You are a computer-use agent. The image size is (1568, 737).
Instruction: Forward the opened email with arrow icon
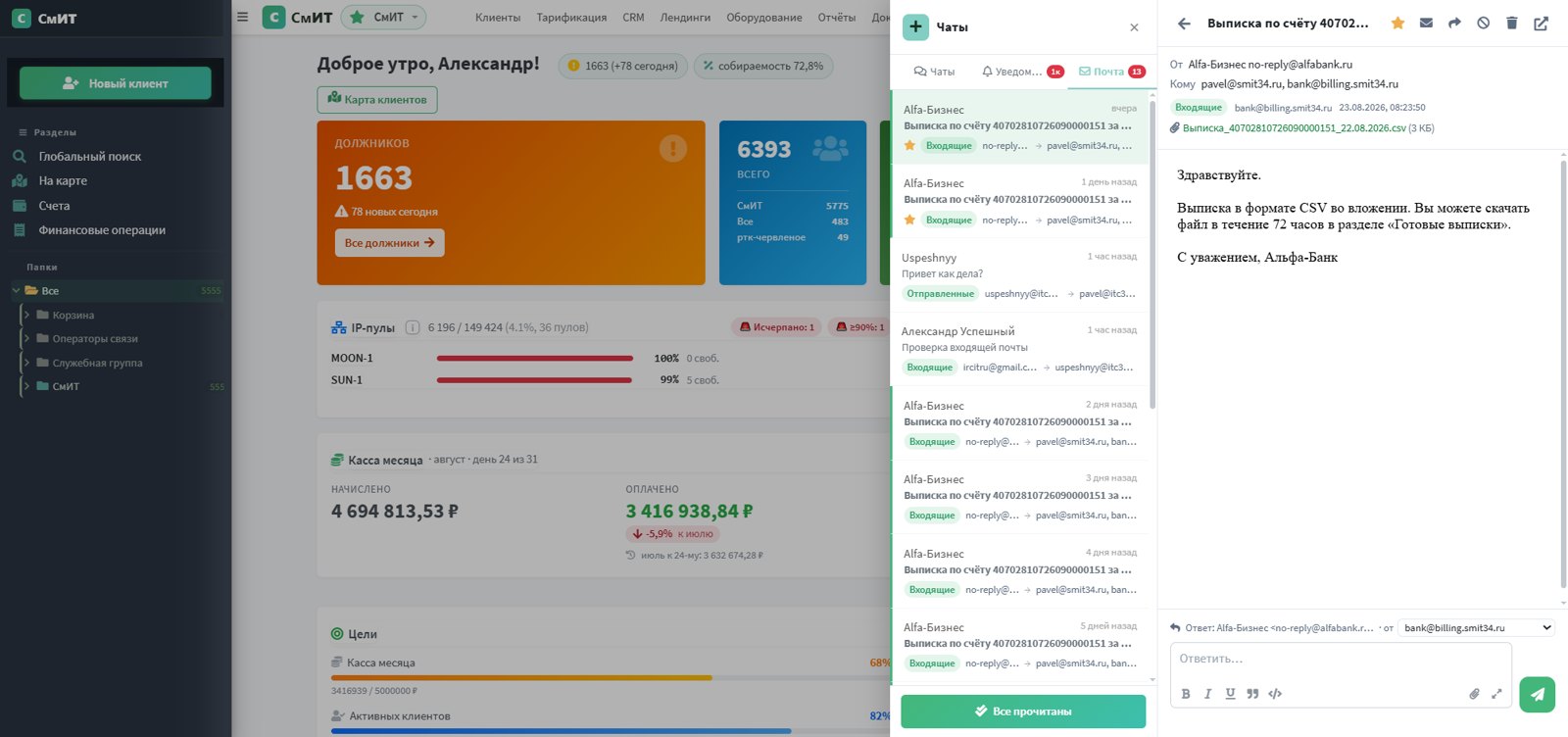(1454, 23)
